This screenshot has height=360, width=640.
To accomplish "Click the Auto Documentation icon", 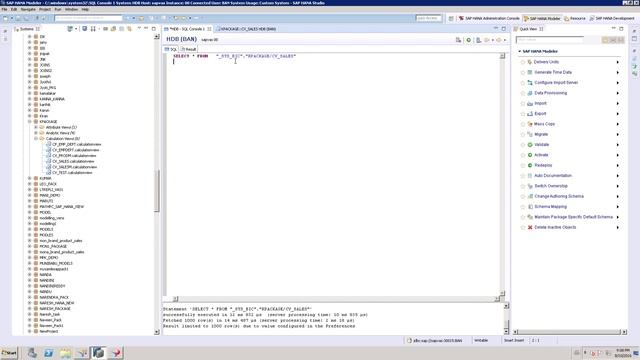I will pos(530,176).
